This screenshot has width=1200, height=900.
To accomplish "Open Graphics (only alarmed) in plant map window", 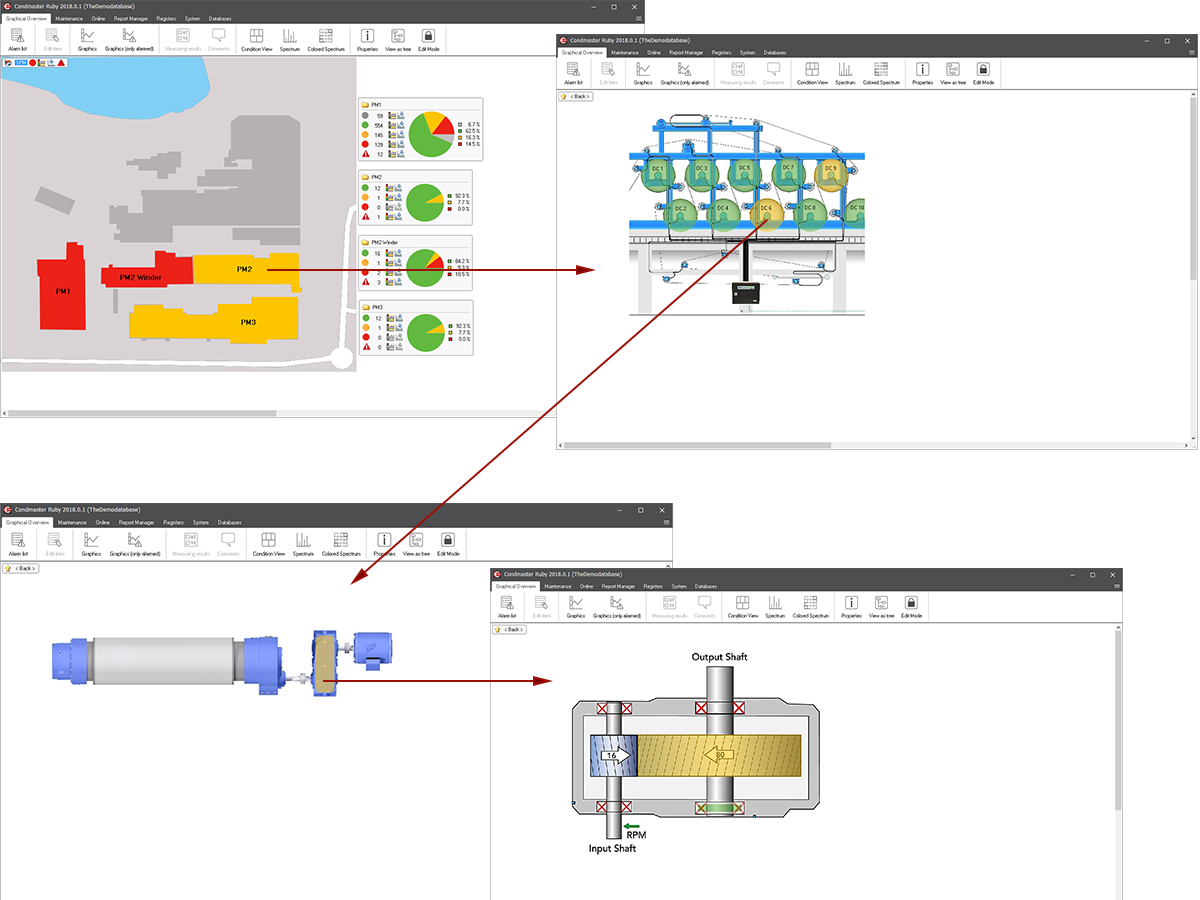I will point(130,40).
